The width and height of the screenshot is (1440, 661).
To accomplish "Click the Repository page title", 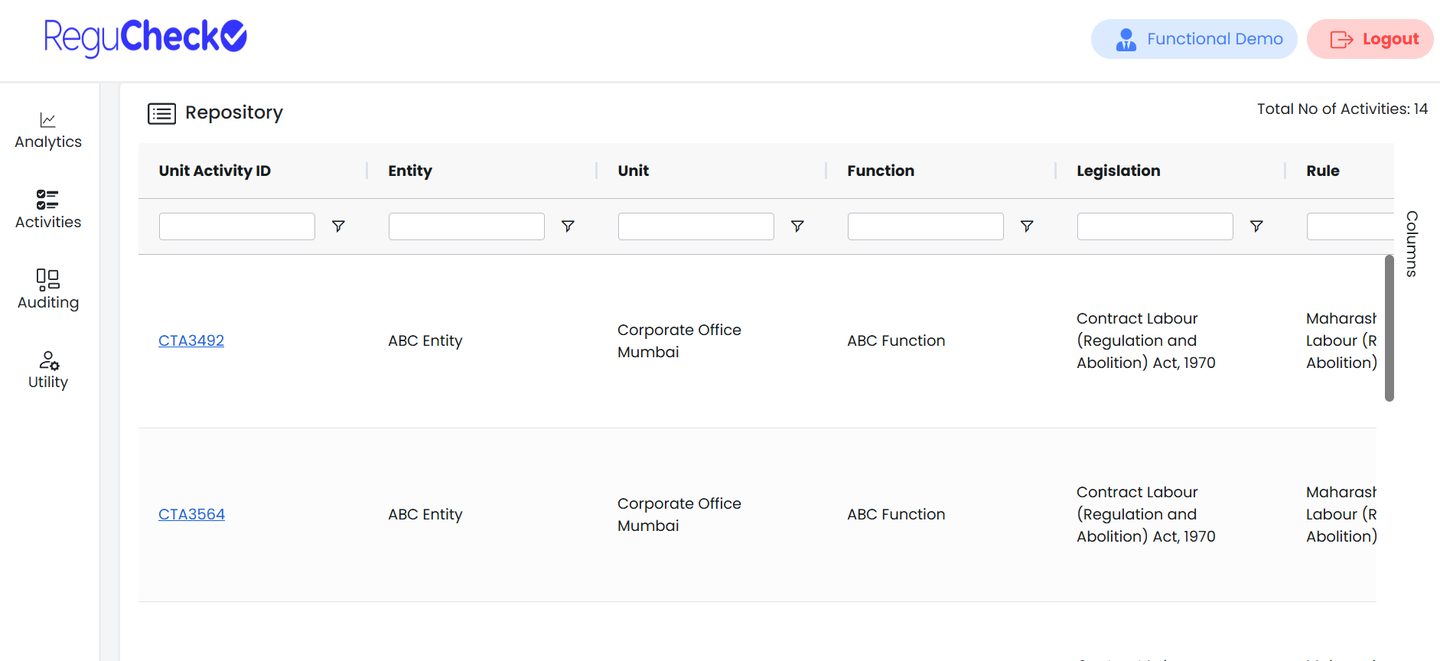I will 234,113.
